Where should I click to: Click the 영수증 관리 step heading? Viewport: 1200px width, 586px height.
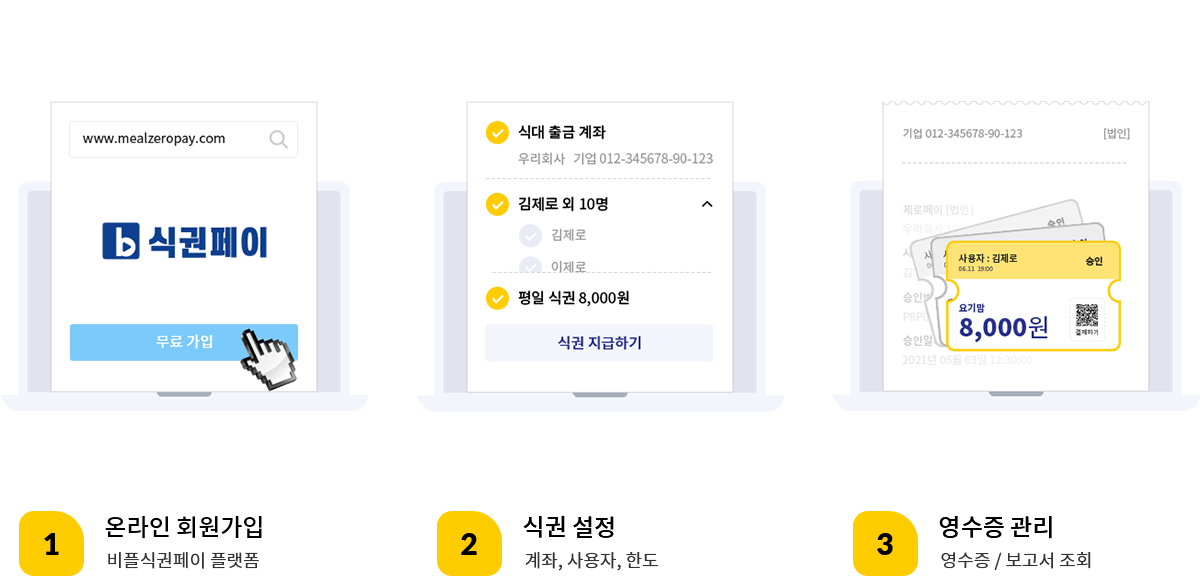pyautogui.click(x=996, y=526)
